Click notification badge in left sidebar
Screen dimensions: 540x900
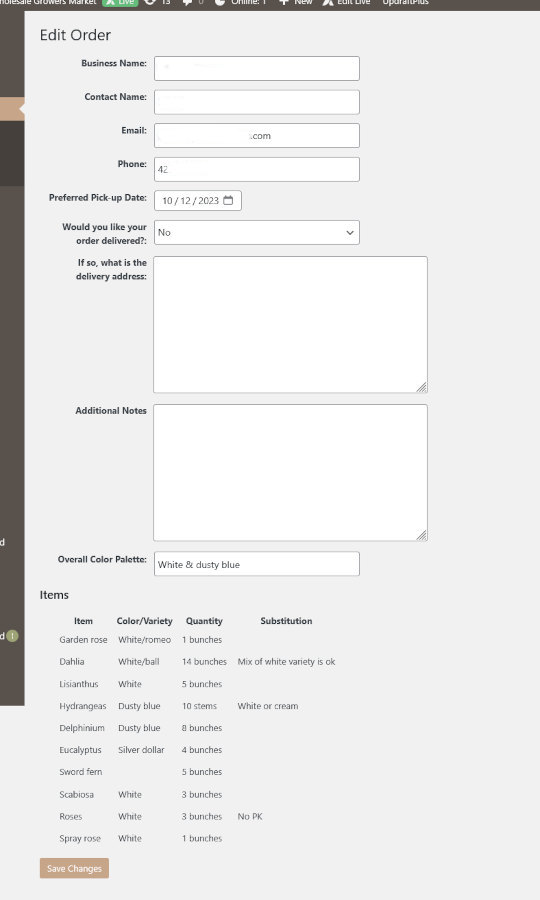(x=13, y=636)
